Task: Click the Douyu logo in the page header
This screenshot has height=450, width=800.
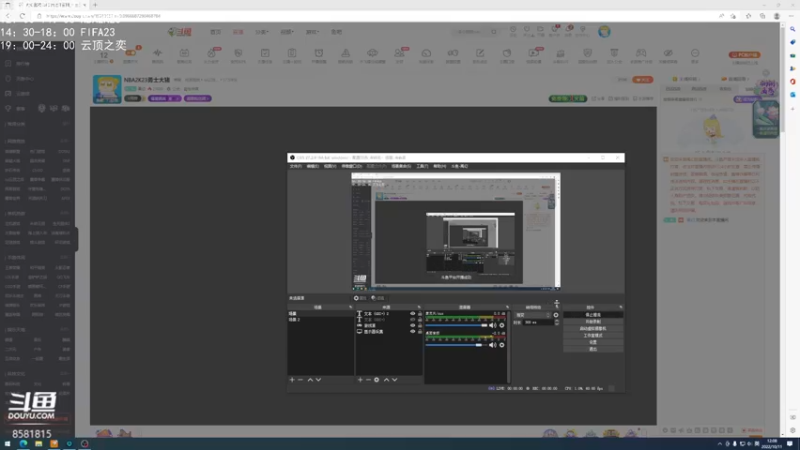Action: point(180,32)
